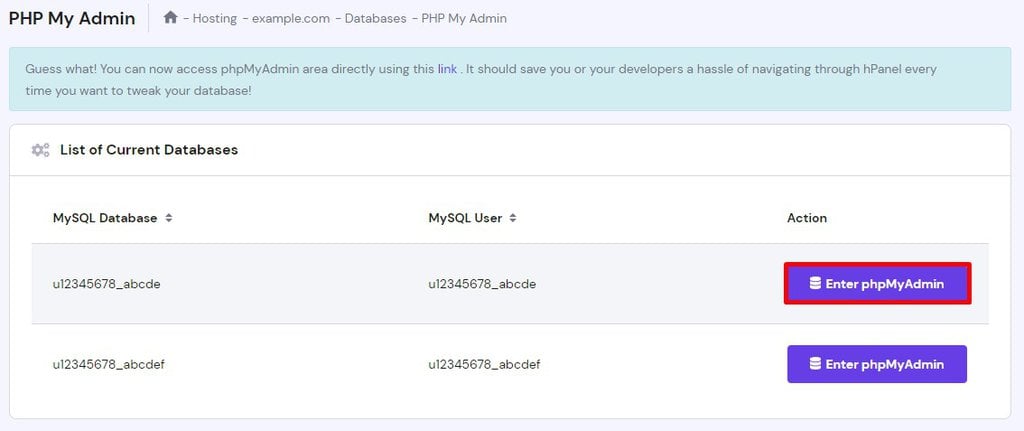
Task: Select the u12345678_abcdef database name
Action: tap(109, 364)
